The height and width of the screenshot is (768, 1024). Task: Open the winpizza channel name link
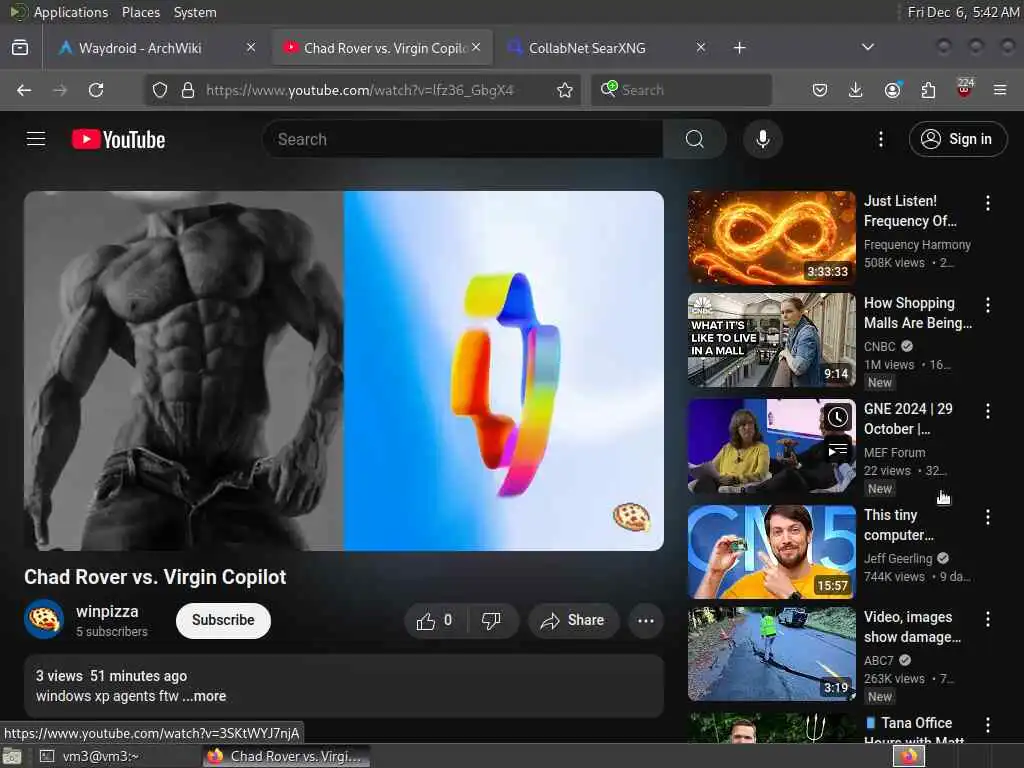coord(107,612)
